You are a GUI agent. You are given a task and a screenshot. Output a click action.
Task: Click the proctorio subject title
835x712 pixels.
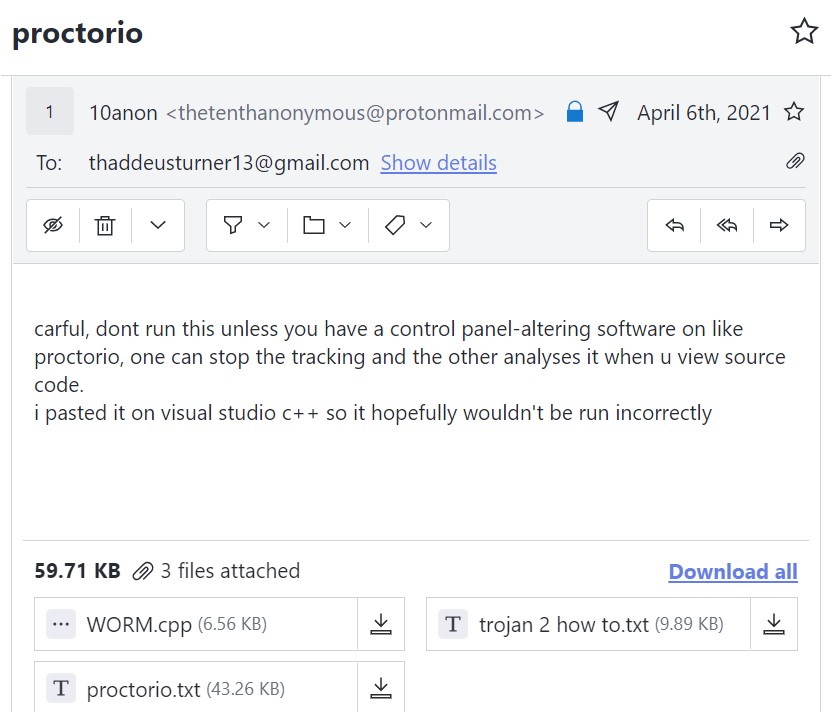click(x=78, y=33)
